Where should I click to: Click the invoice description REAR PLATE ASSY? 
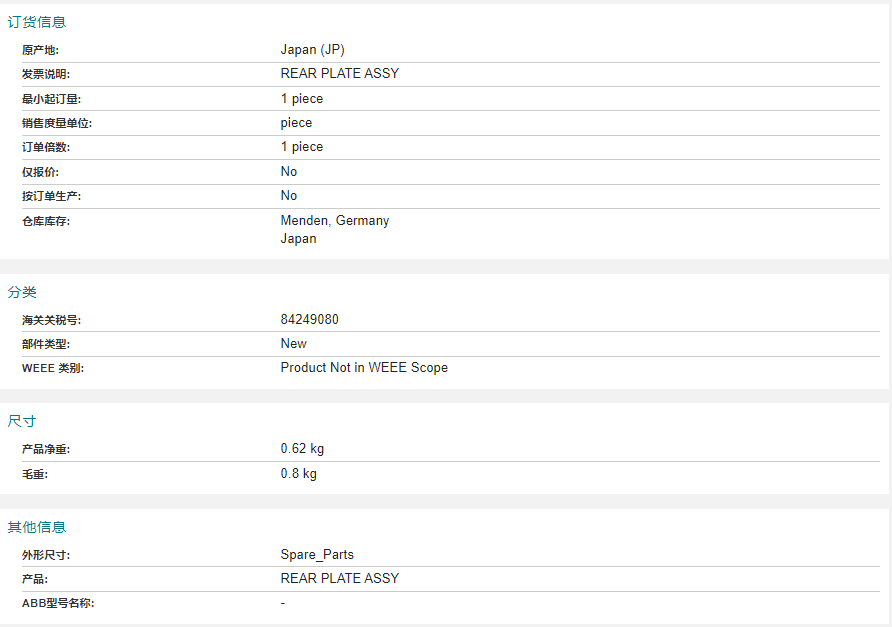click(x=340, y=73)
